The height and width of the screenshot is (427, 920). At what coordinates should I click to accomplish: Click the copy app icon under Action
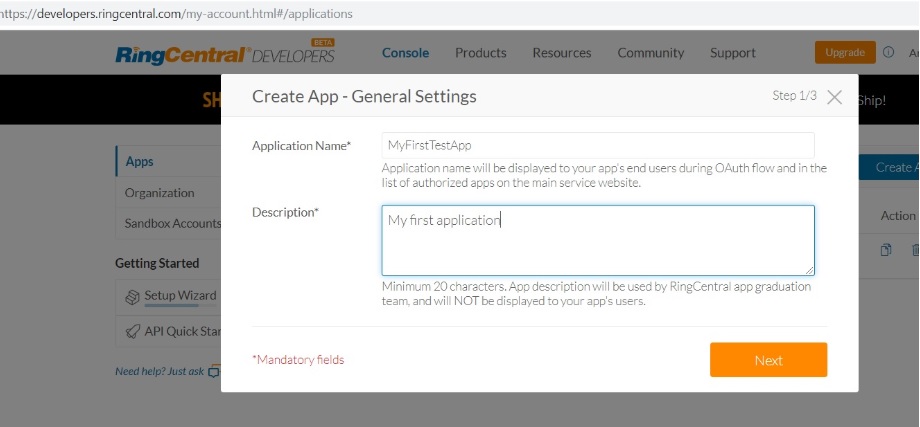[x=886, y=250]
